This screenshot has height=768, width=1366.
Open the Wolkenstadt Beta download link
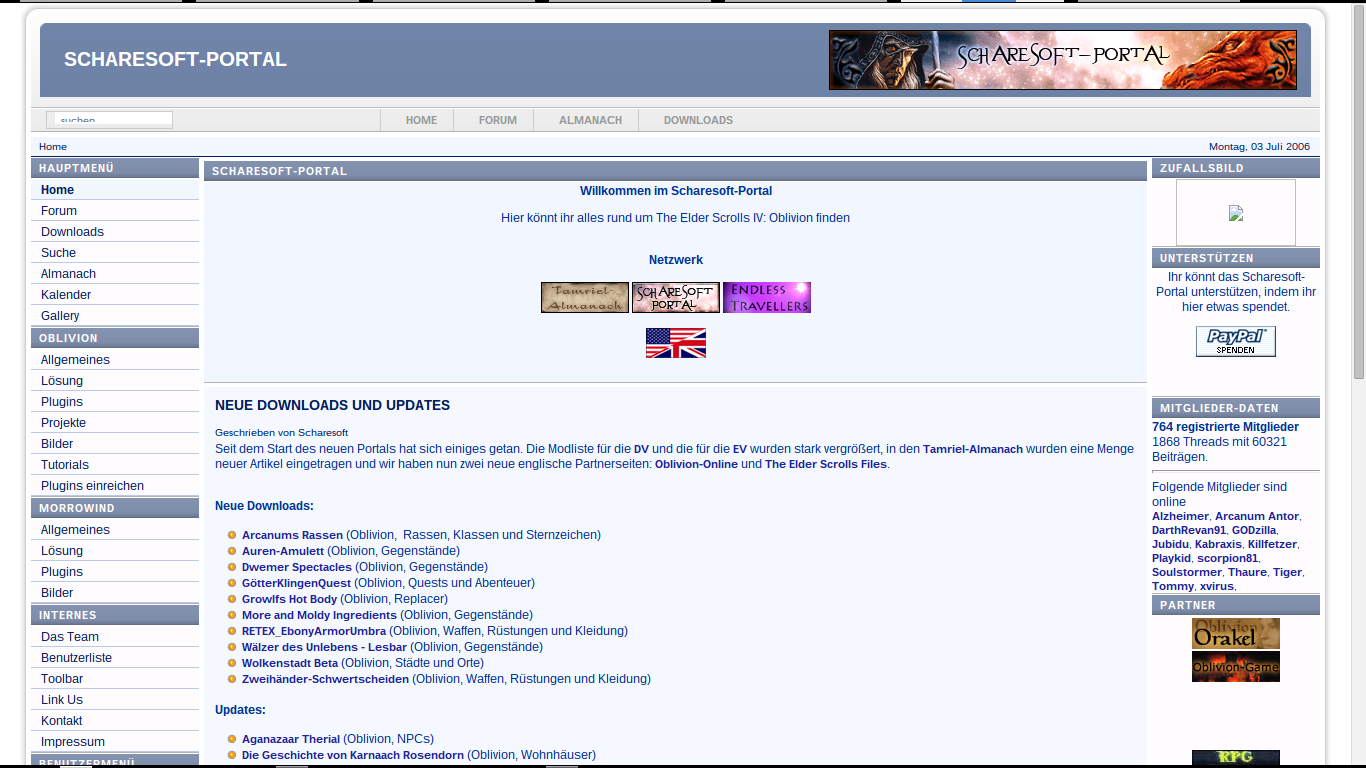[290, 663]
